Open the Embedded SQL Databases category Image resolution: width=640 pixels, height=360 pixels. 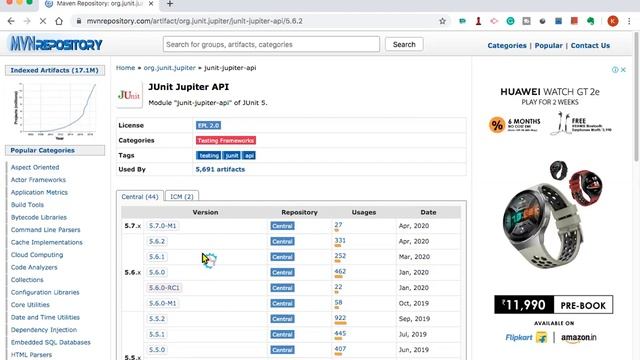(x=51, y=342)
